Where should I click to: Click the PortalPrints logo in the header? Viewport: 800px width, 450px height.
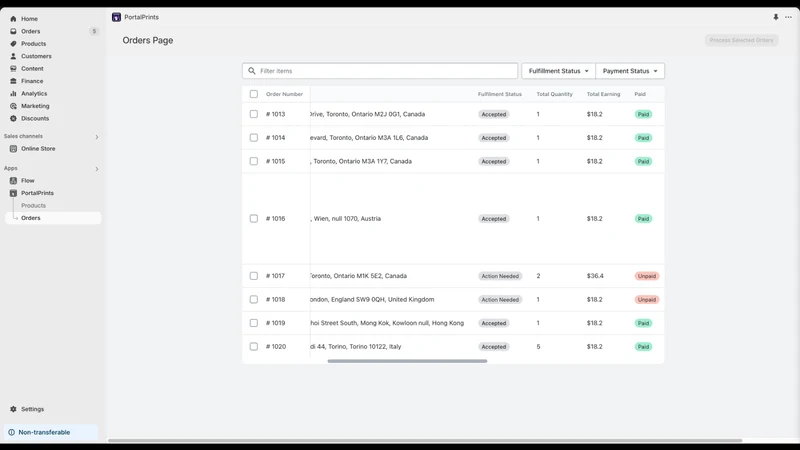(x=116, y=17)
